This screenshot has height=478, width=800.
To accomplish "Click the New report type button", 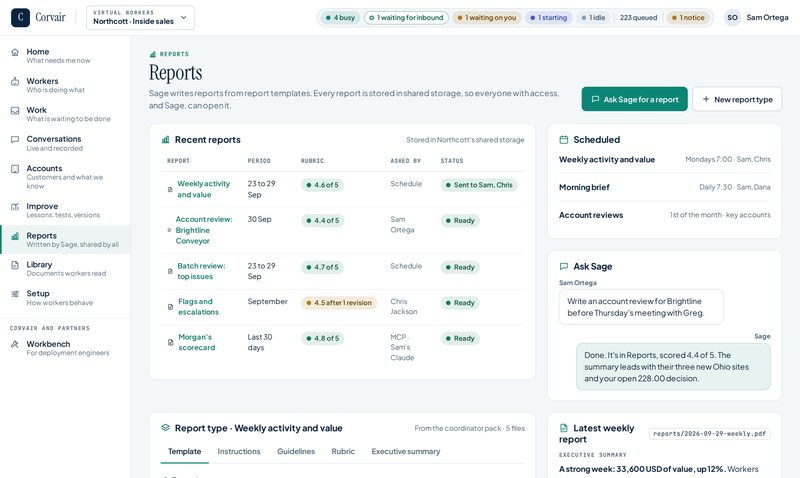I will point(737,99).
